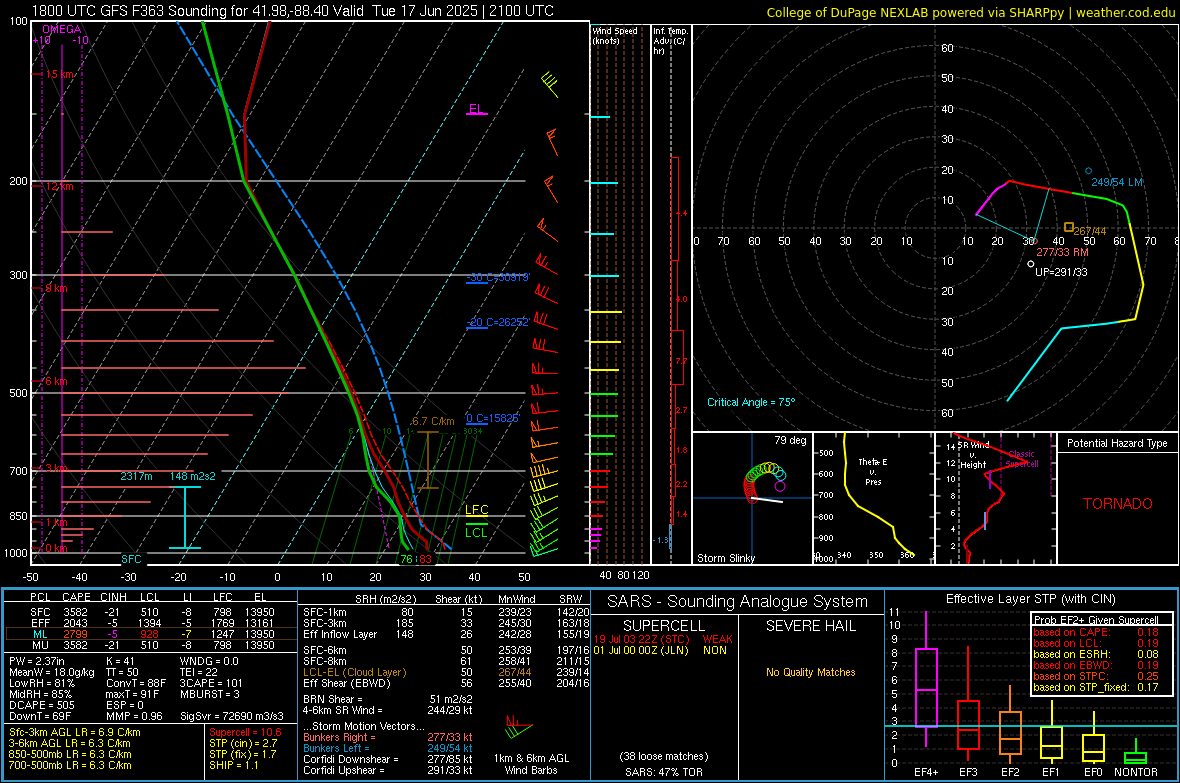The height and width of the screenshot is (783, 1180).
Task: Click the 19 Jul 03 22Z (STC) WEAK analogue
Action: coord(663,638)
